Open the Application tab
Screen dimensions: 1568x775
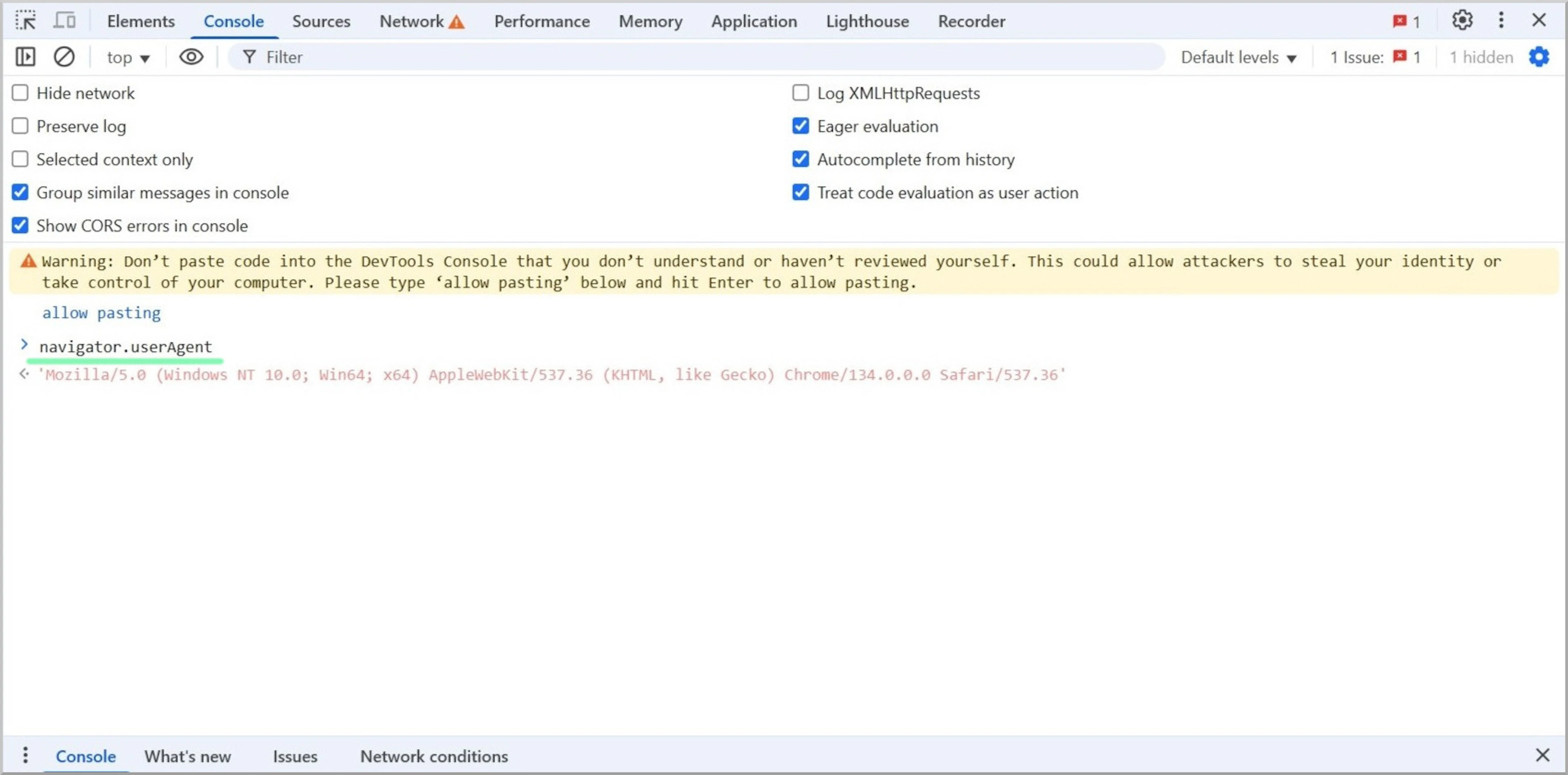click(754, 21)
